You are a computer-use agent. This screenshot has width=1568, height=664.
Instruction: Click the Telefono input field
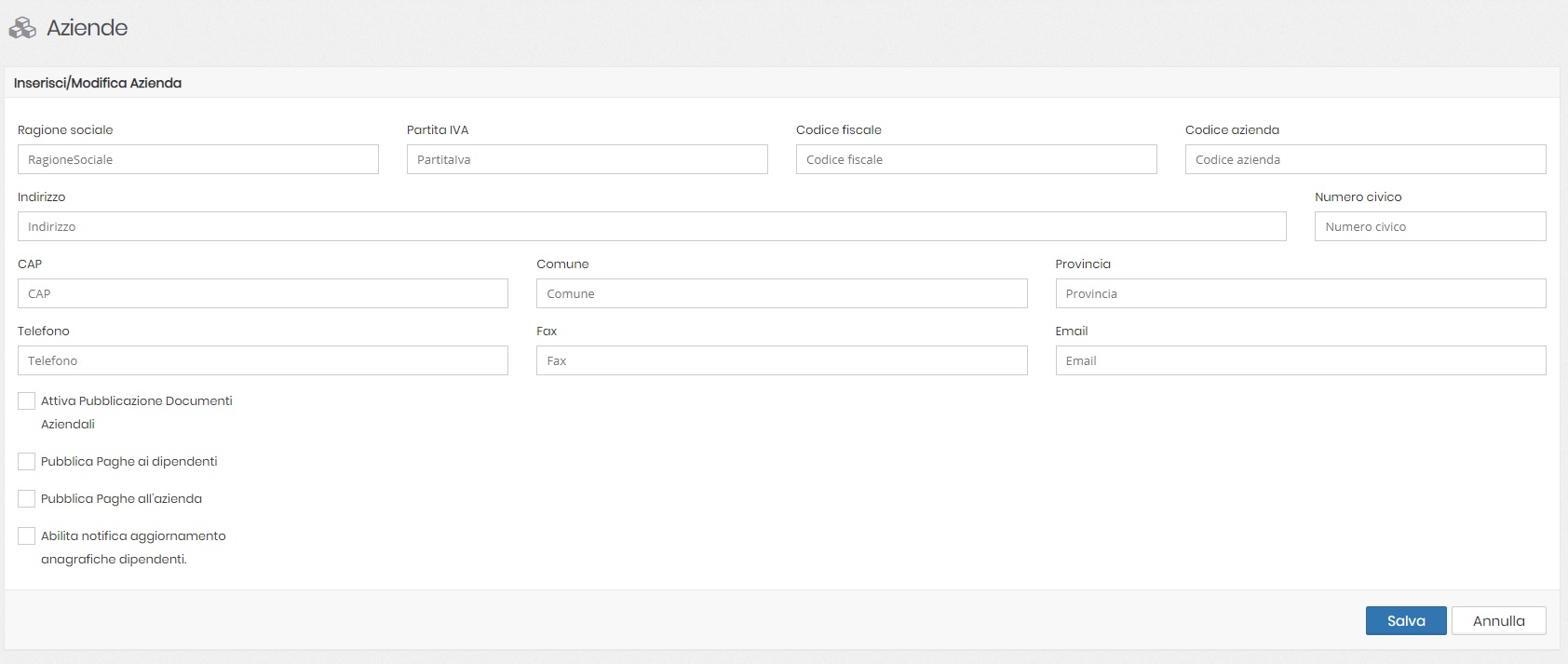[263, 360]
